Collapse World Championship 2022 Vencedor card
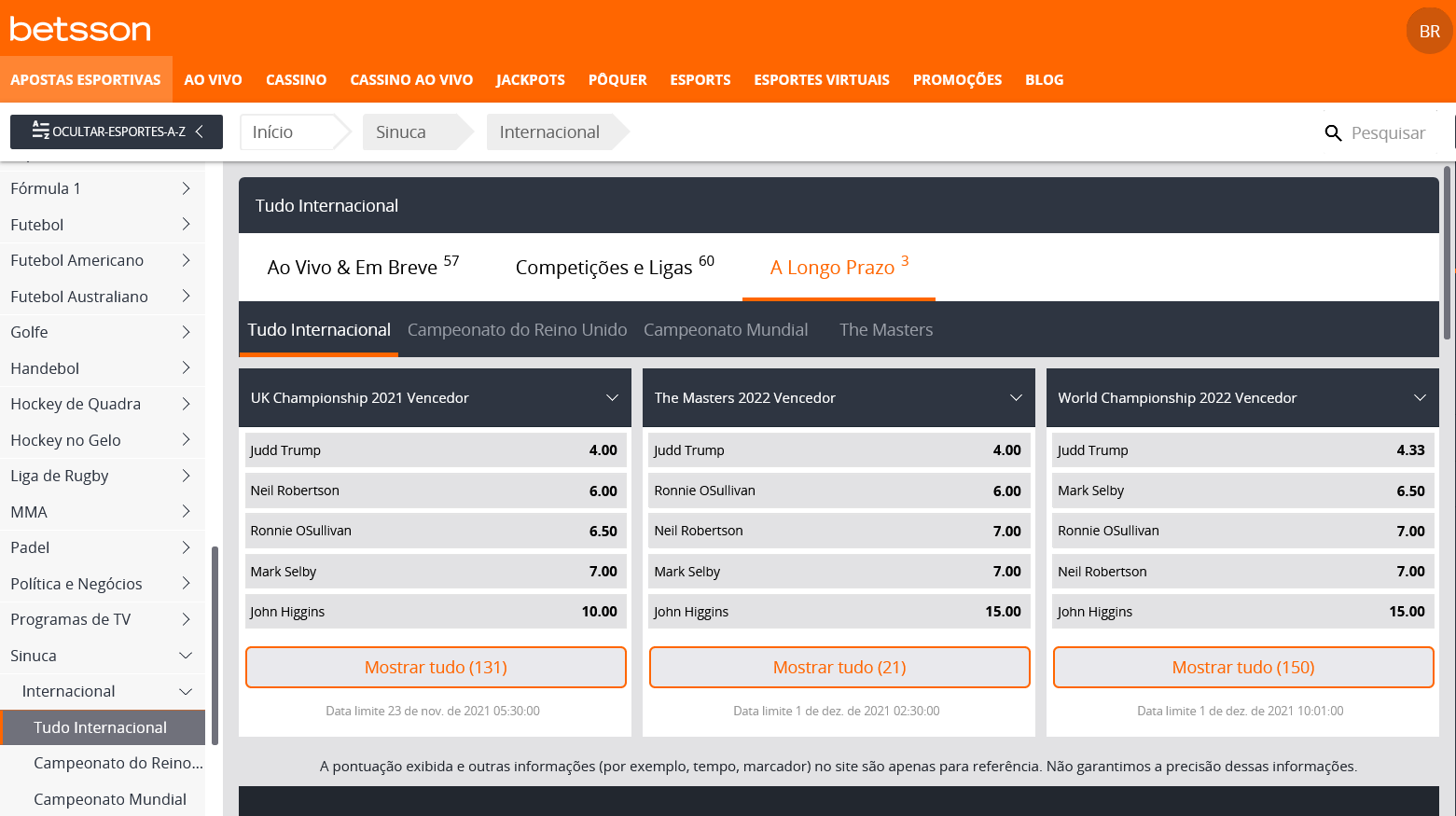 [1420, 398]
